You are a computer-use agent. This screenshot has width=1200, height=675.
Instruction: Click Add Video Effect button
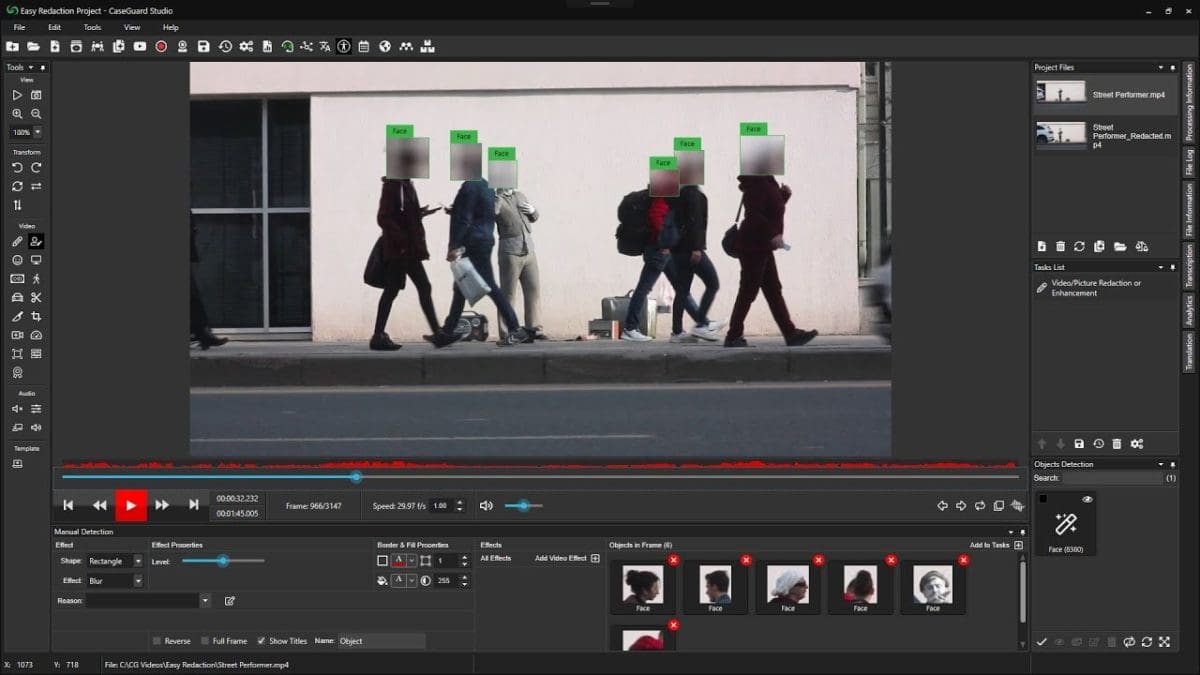coord(567,558)
